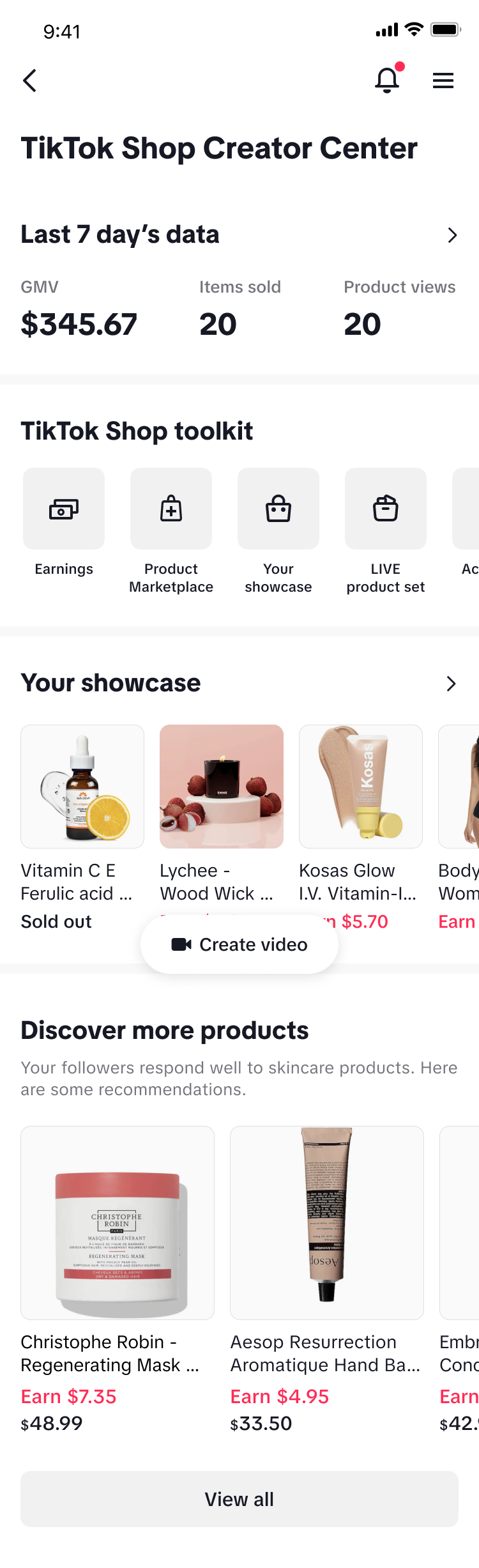Viewport: 479px width, 1568px height.
Task: Check the battery status icon
Action: (x=446, y=29)
